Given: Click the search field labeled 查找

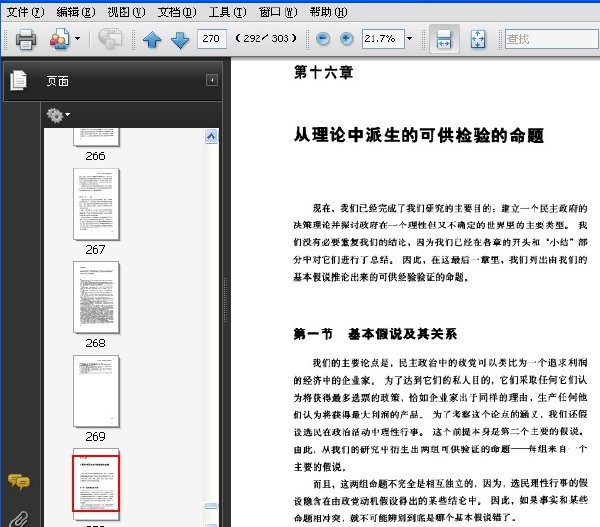Looking at the screenshot, I should tap(552, 39).
